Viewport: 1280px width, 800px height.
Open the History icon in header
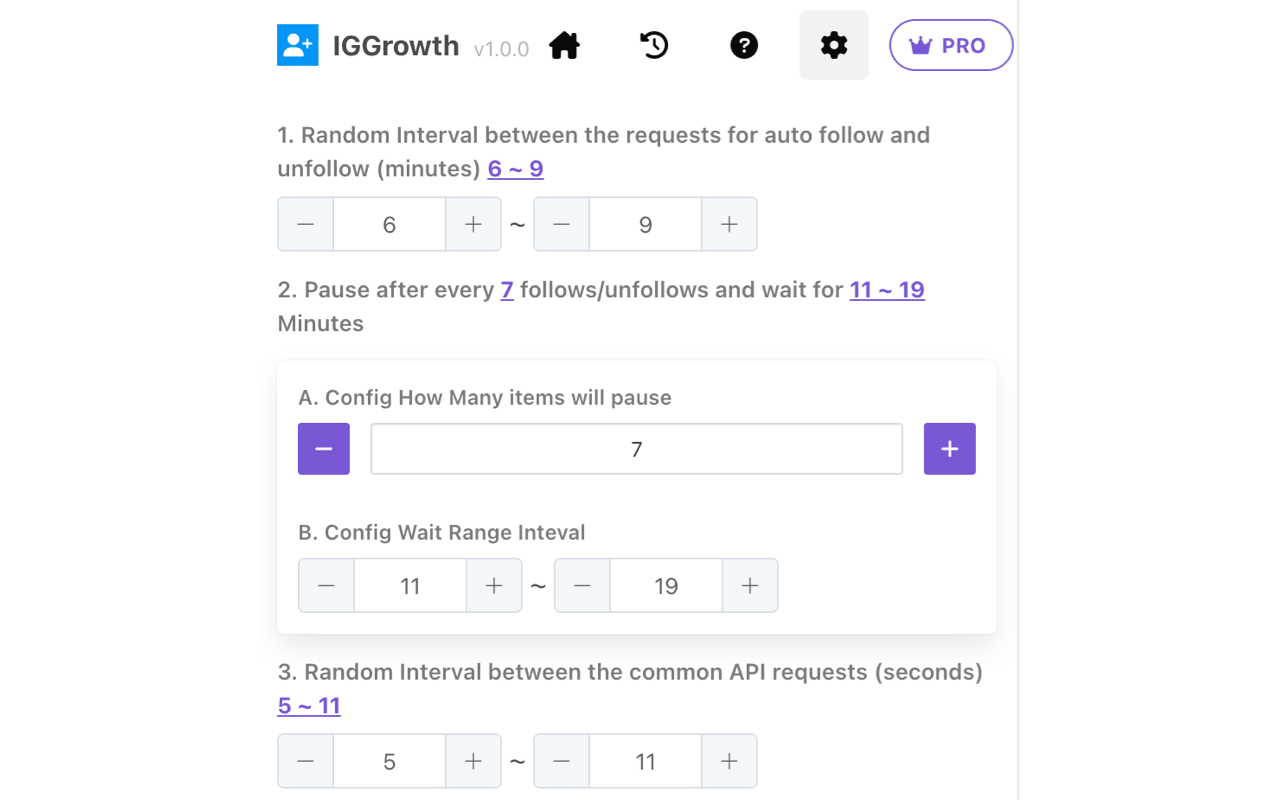[654, 45]
